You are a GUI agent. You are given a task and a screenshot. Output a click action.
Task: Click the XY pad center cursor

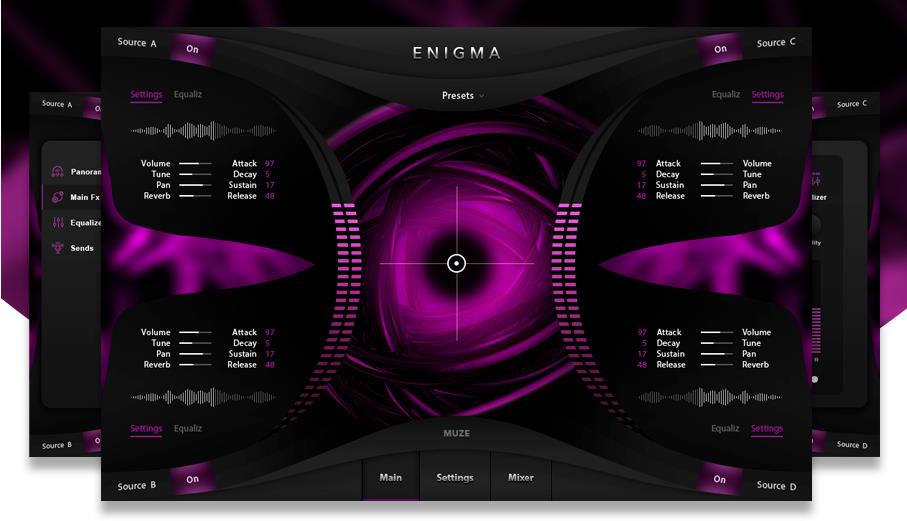(456, 264)
